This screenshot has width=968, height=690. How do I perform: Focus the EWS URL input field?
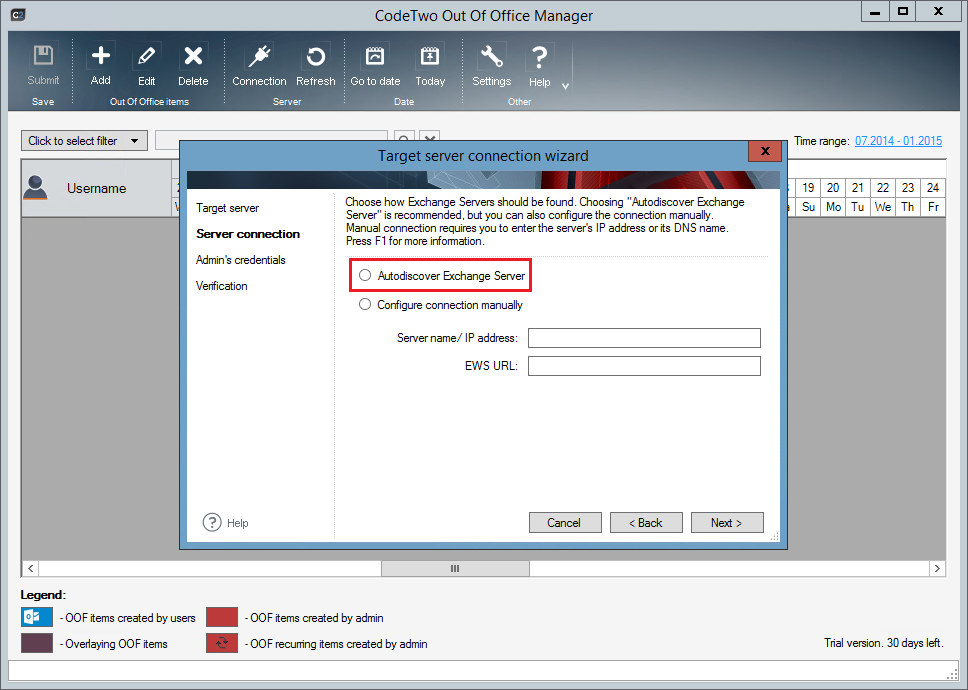pos(644,366)
